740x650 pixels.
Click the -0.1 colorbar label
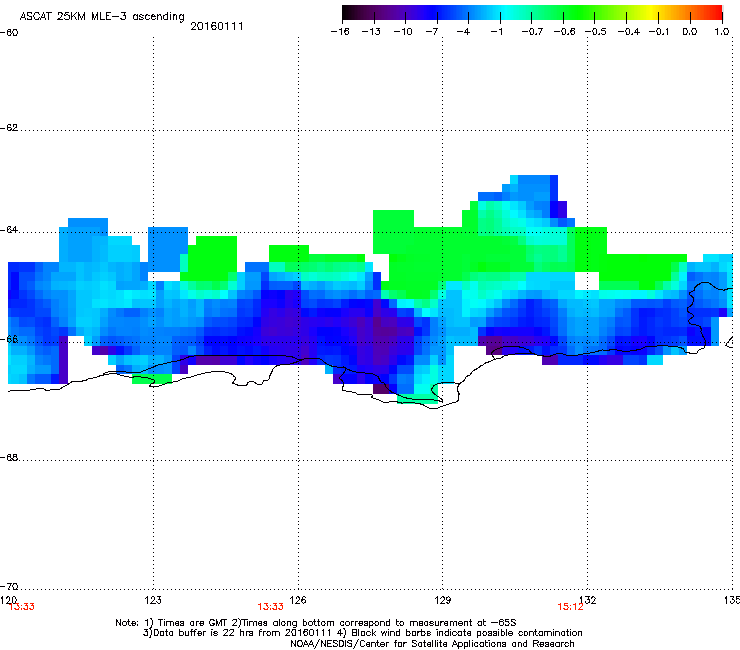(659, 32)
